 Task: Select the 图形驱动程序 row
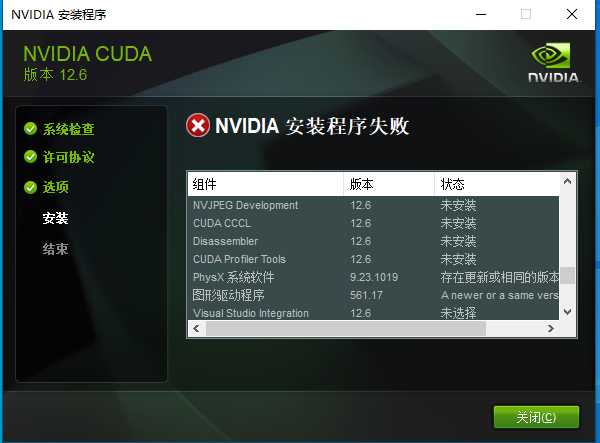coord(373,295)
